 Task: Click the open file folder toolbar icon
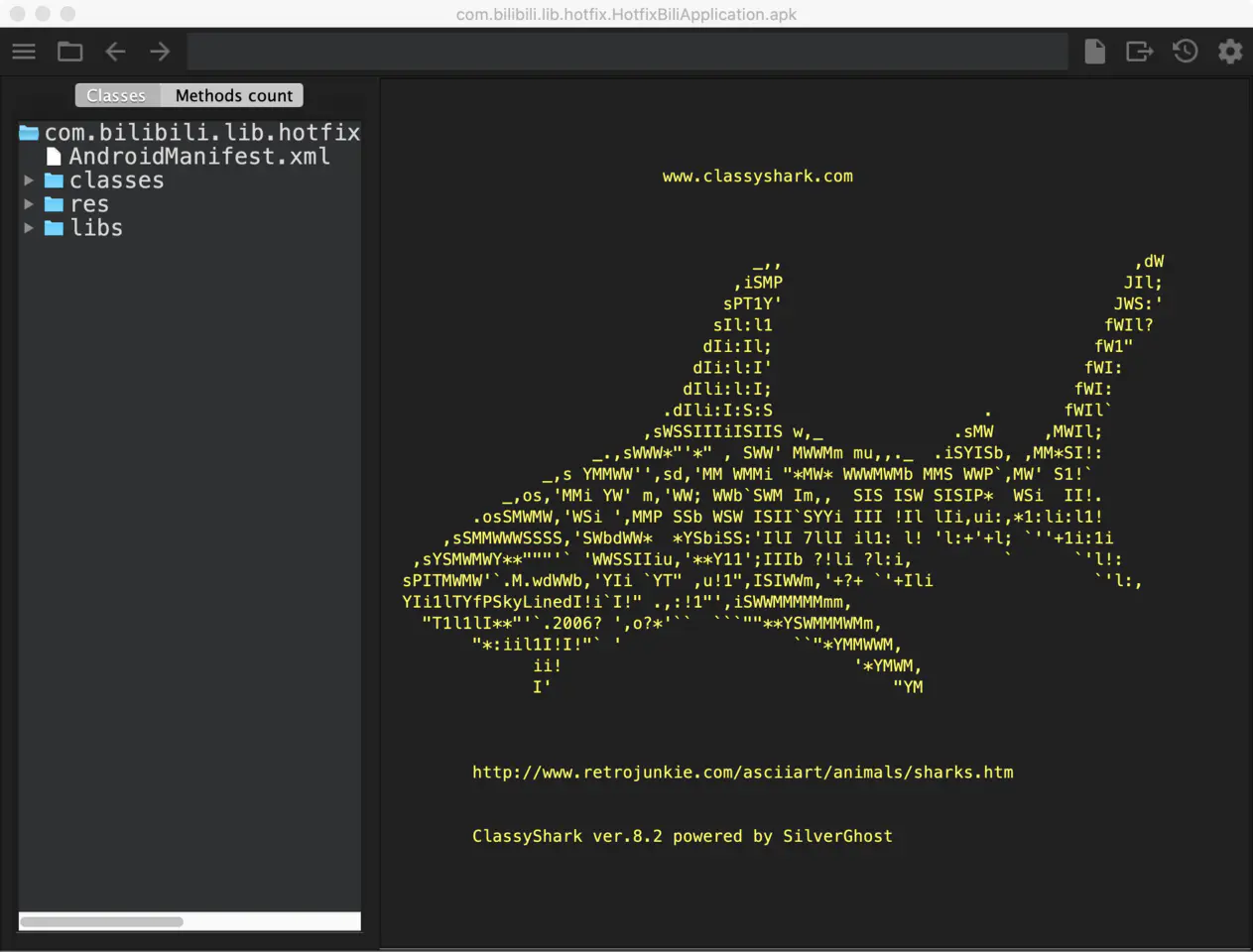[69, 52]
